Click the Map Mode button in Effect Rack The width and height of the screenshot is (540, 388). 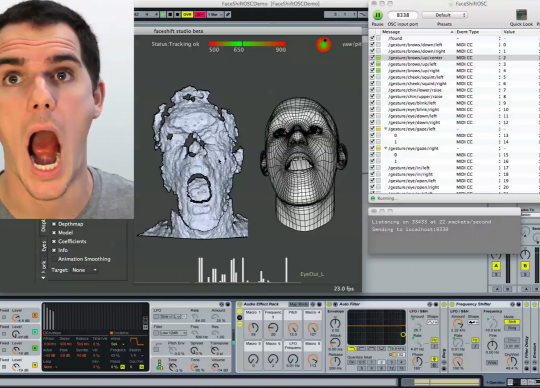coord(299,304)
